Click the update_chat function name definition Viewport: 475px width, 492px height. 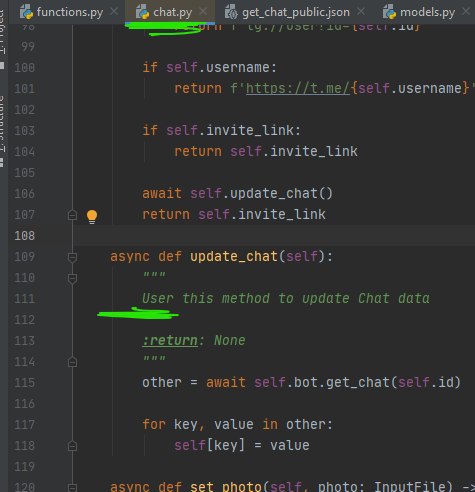234,257
